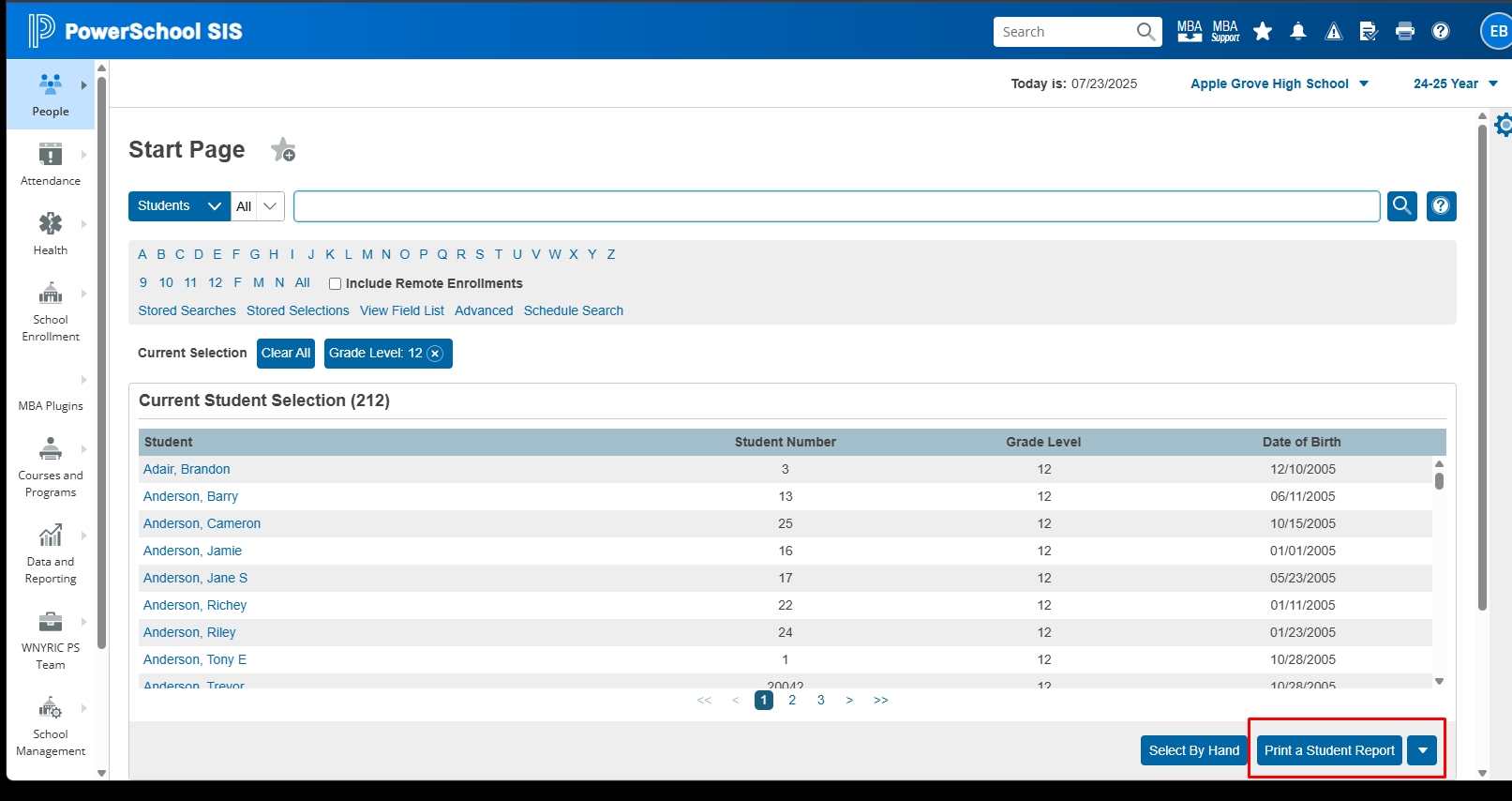1512x801 pixels.
Task: Add Start Page to favorites
Action: pos(283,150)
